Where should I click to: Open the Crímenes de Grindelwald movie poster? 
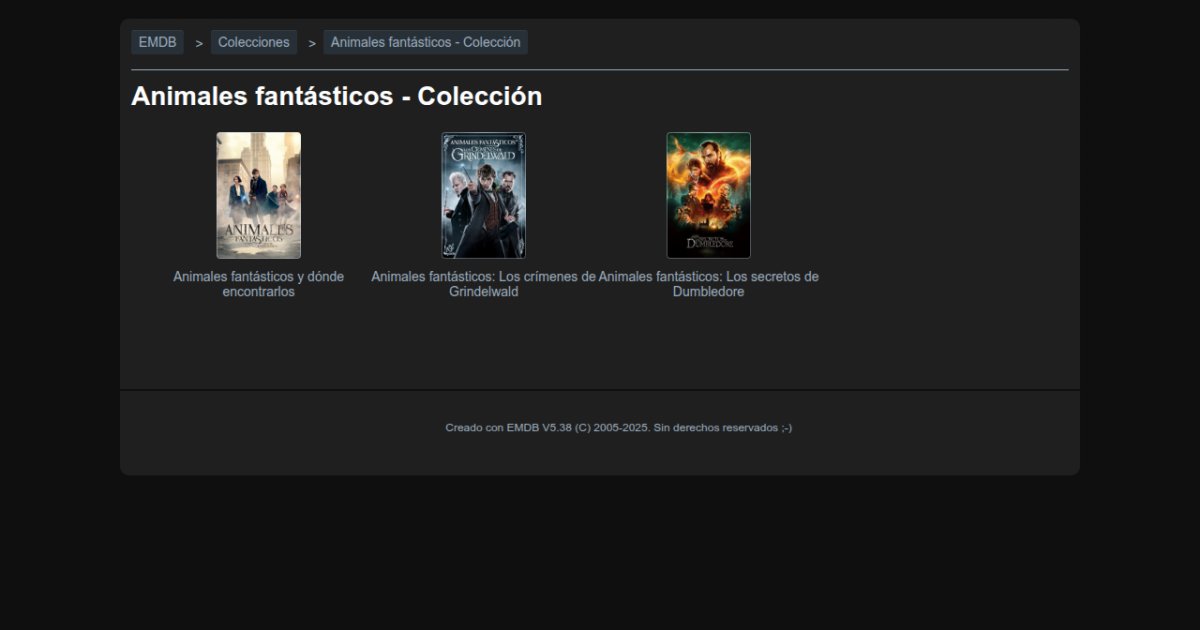click(484, 195)
